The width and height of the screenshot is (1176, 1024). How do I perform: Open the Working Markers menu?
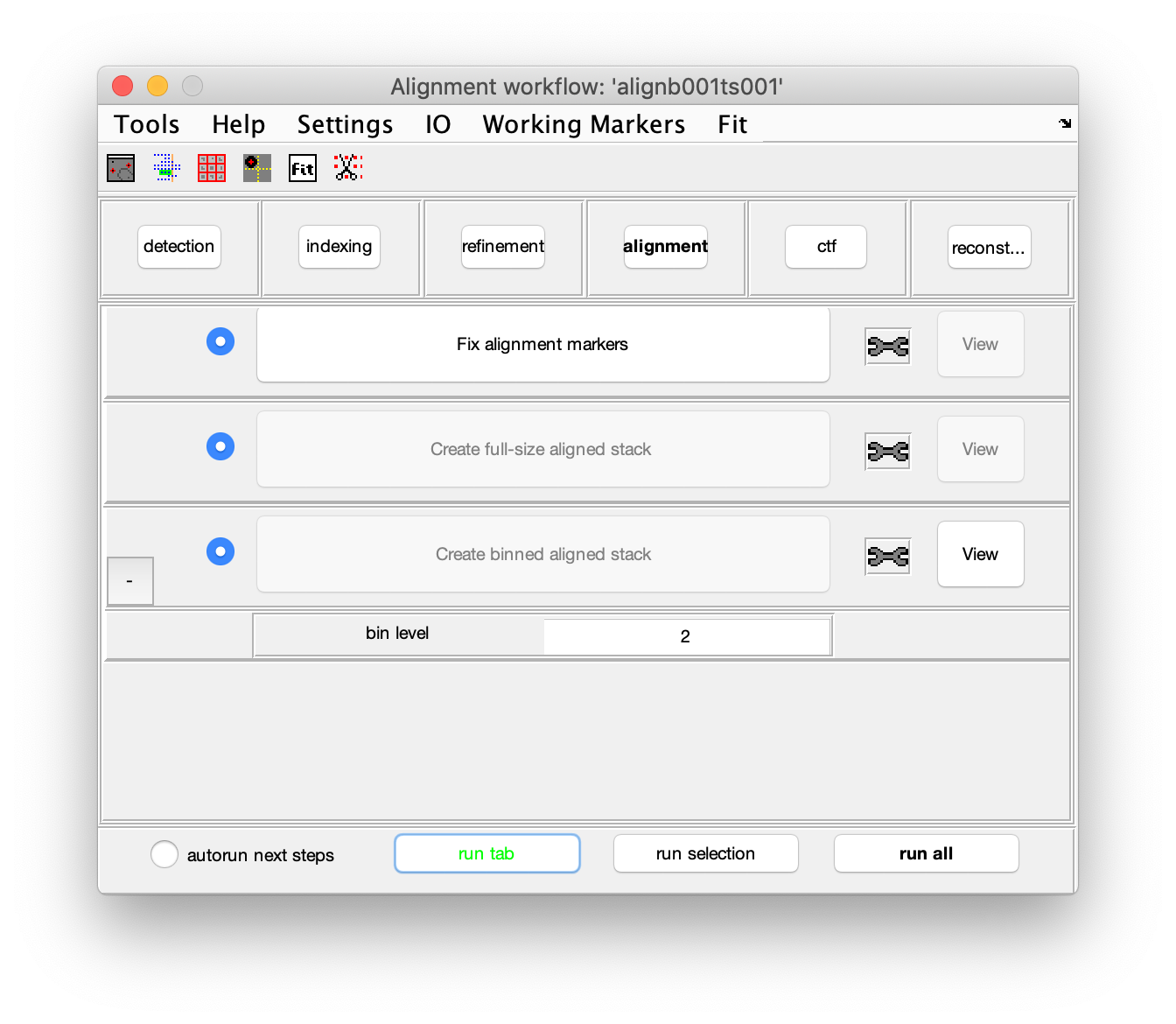point(584,124)
